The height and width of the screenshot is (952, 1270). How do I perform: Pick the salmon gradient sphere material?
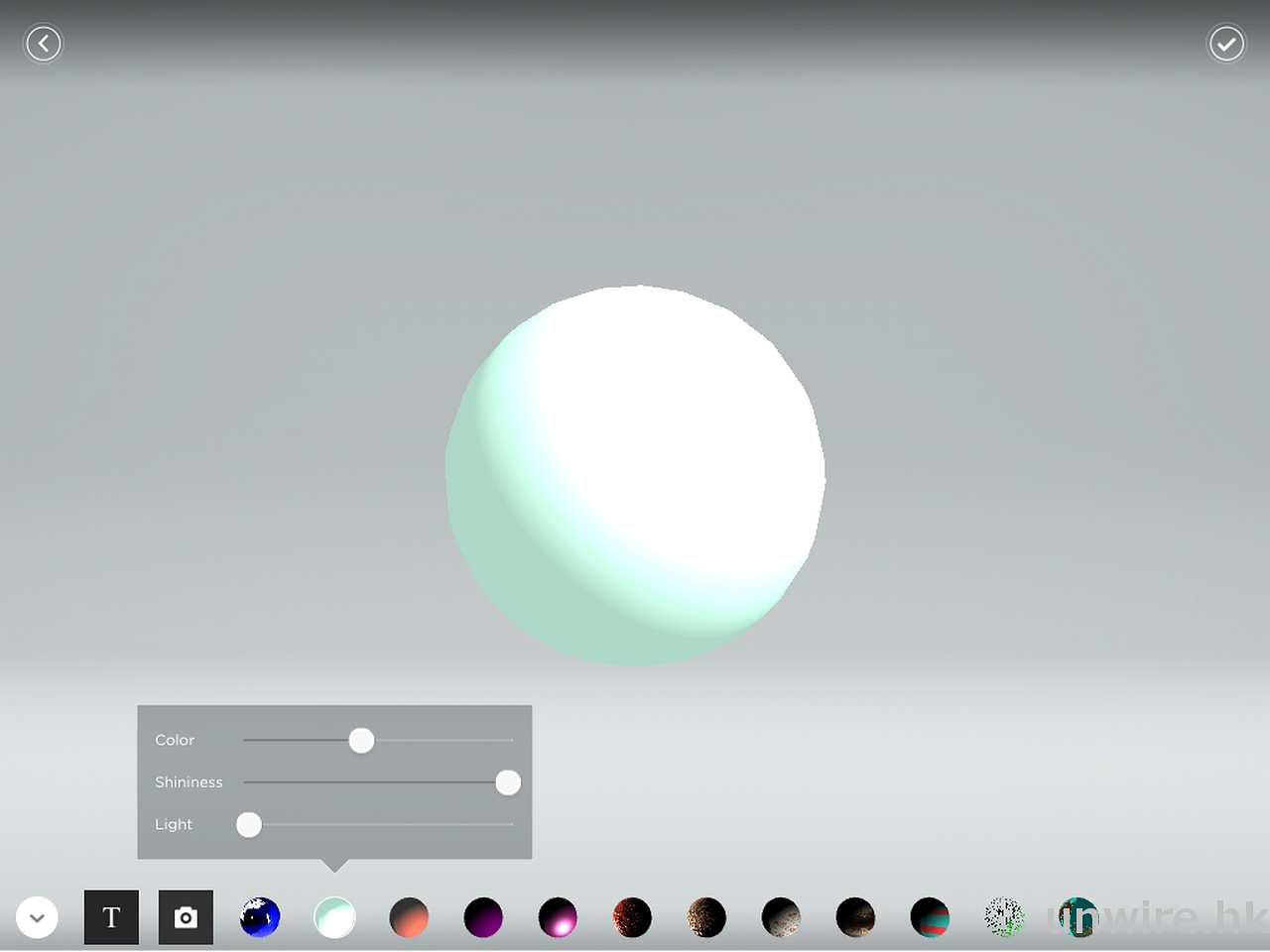409,918
